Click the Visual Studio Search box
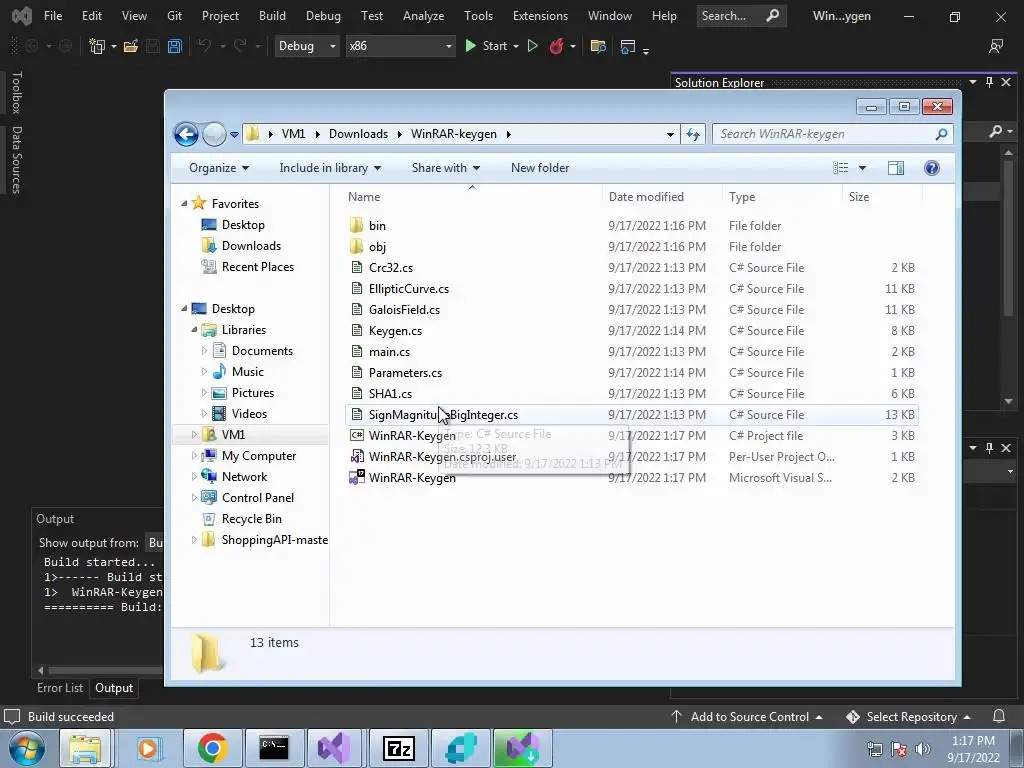 (x=740, y=16)
